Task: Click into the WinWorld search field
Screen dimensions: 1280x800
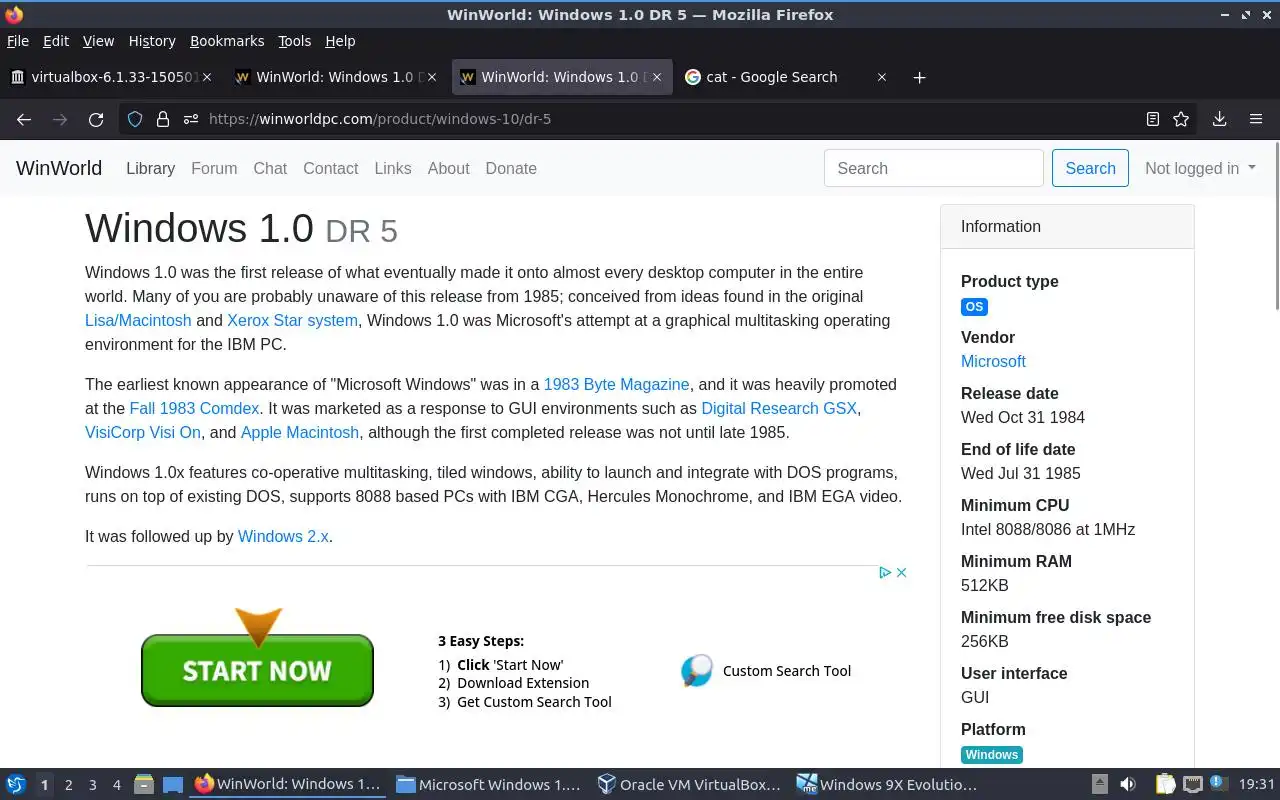Action: [x=934, y=168]
